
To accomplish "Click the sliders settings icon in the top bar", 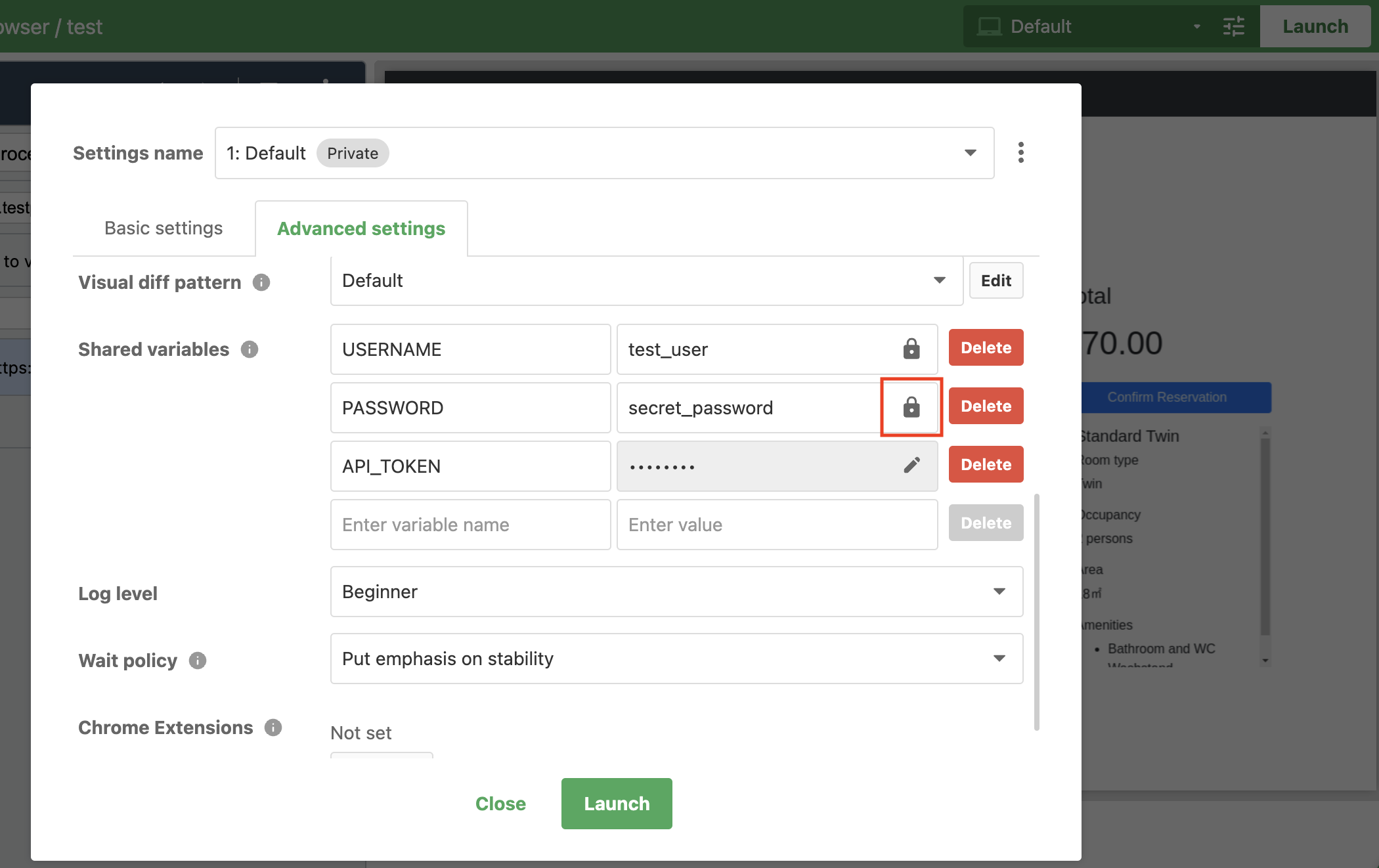I will tap(1233, 26).
